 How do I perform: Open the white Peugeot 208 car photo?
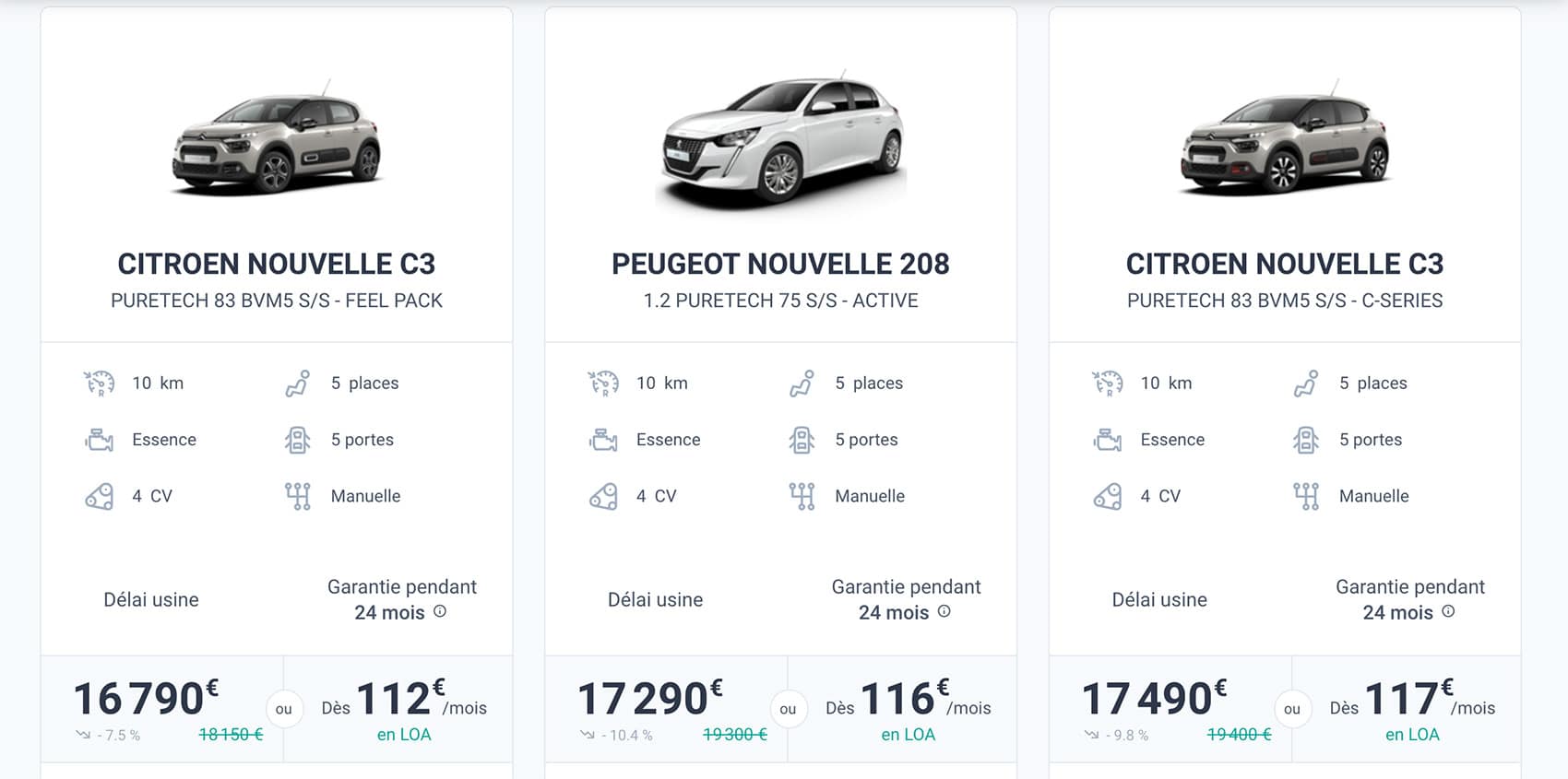click(x=780, y=140)
